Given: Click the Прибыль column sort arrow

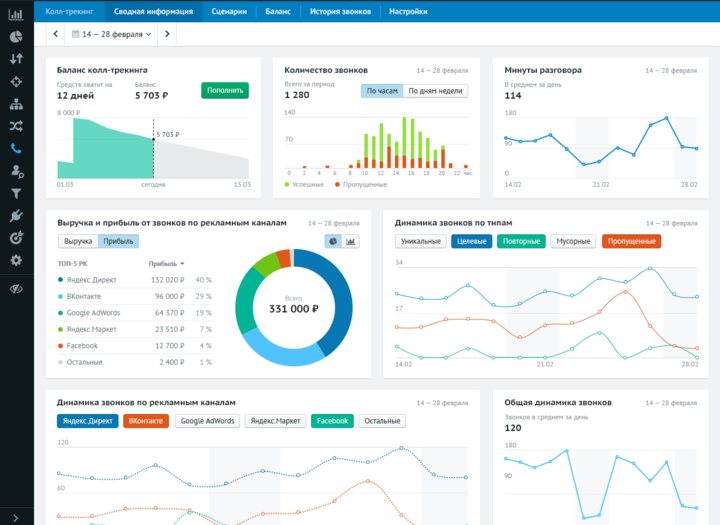Looking at the screenshot, I should pyautogui.click(x=182, y=263).
